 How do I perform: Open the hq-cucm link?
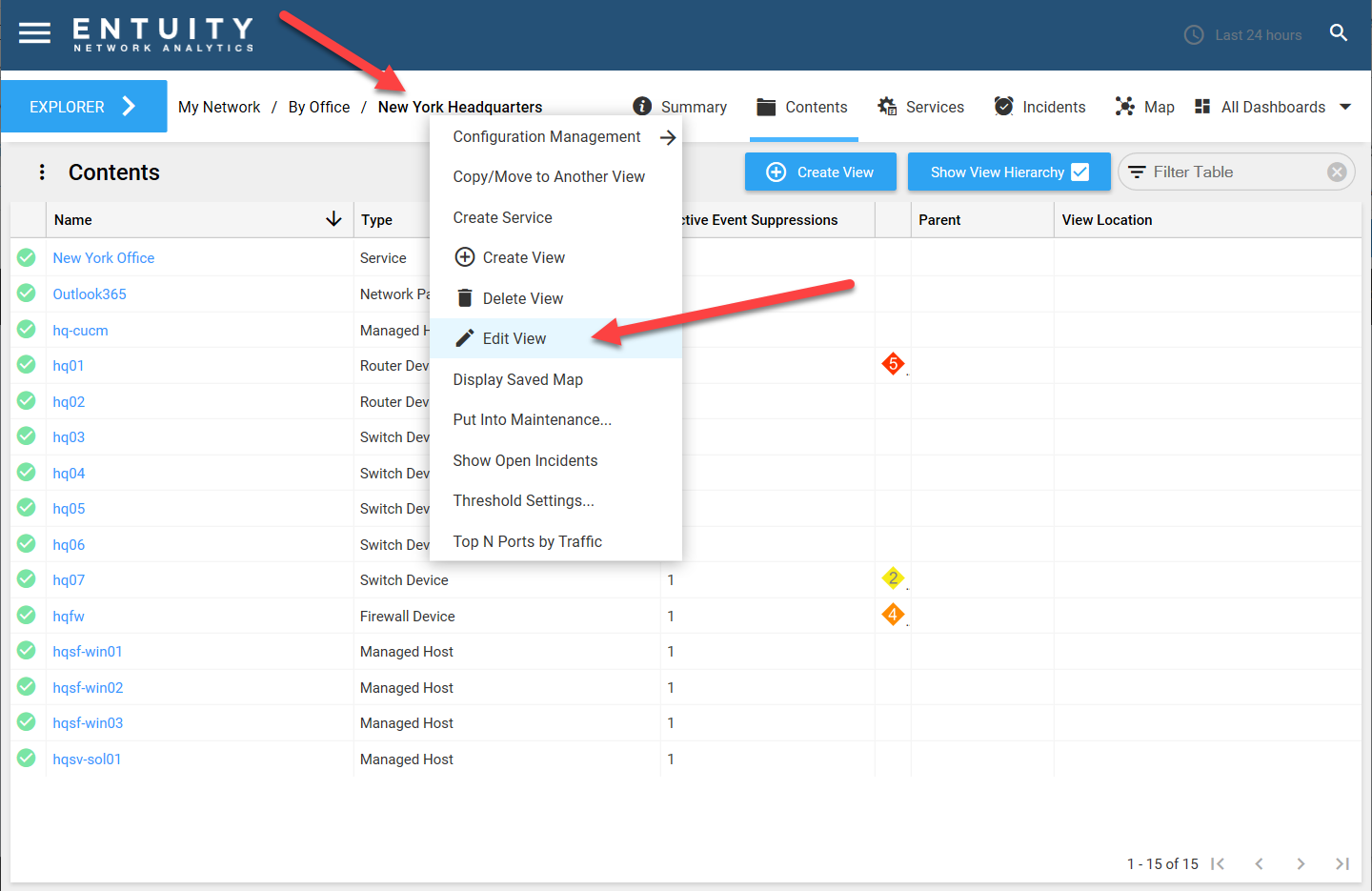(80, 330)
